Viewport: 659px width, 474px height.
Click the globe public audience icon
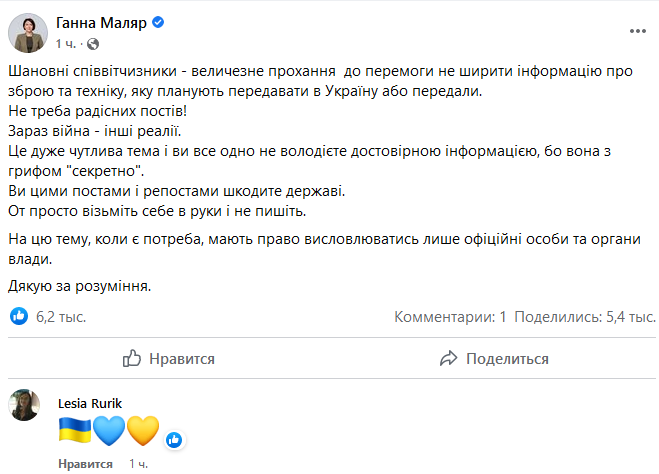[94, 44]
